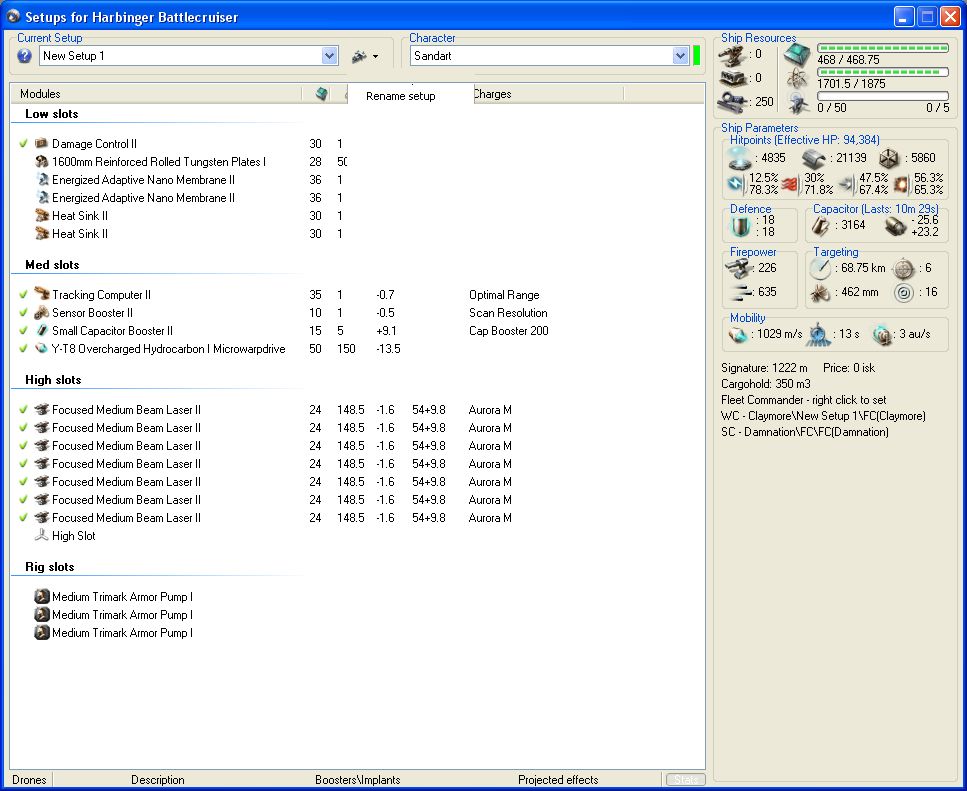The height and width of the screenshot is (791, 967).
Task: Click the Firepower turret DPS icon showing 226
Action: pos(739,268)
